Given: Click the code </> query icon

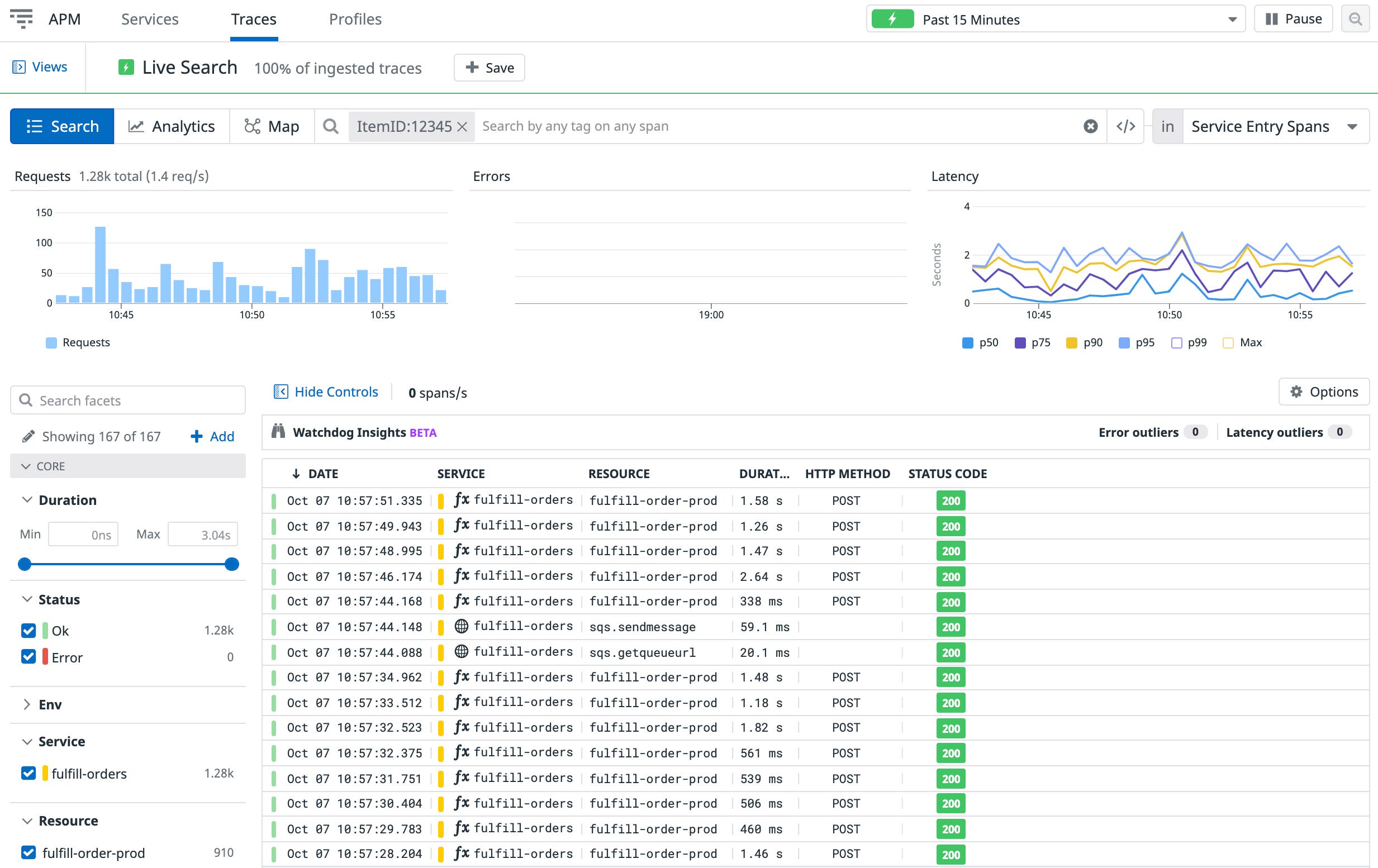Looking at the screenshot, I should tap(1125, 126).
